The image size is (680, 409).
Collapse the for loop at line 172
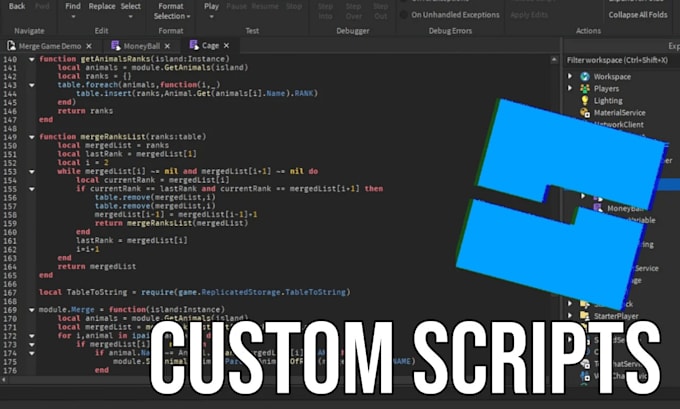coord(32,336)
